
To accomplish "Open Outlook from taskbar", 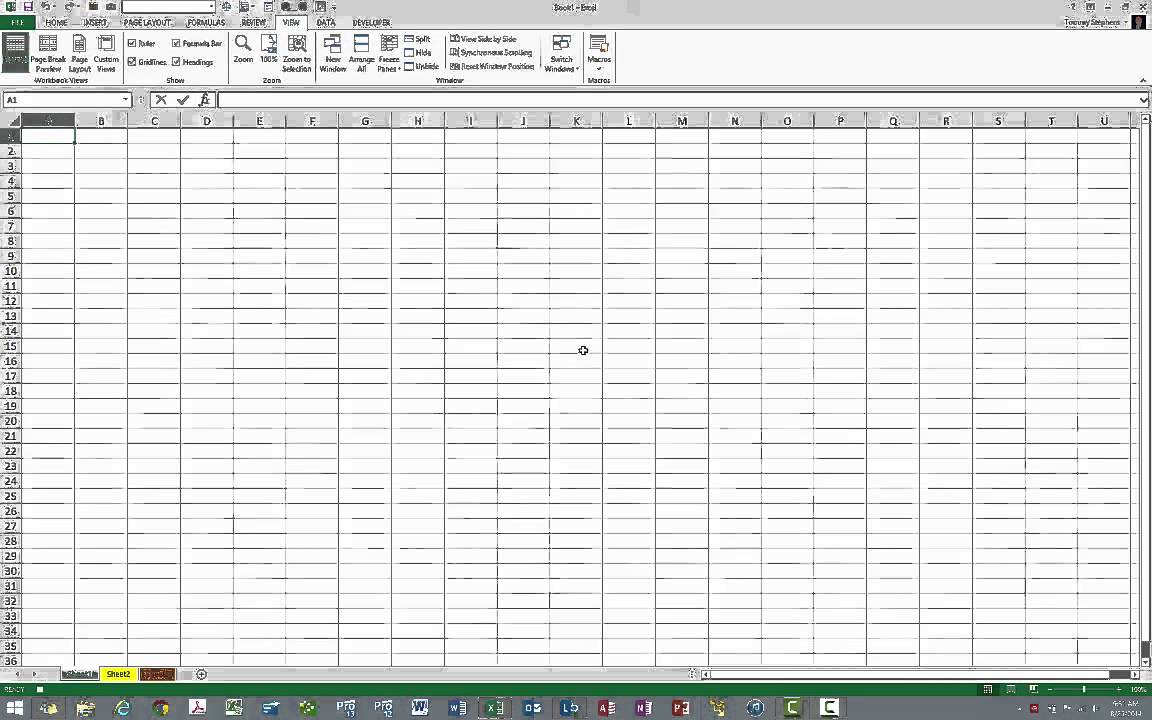I will tap(532, 708).
